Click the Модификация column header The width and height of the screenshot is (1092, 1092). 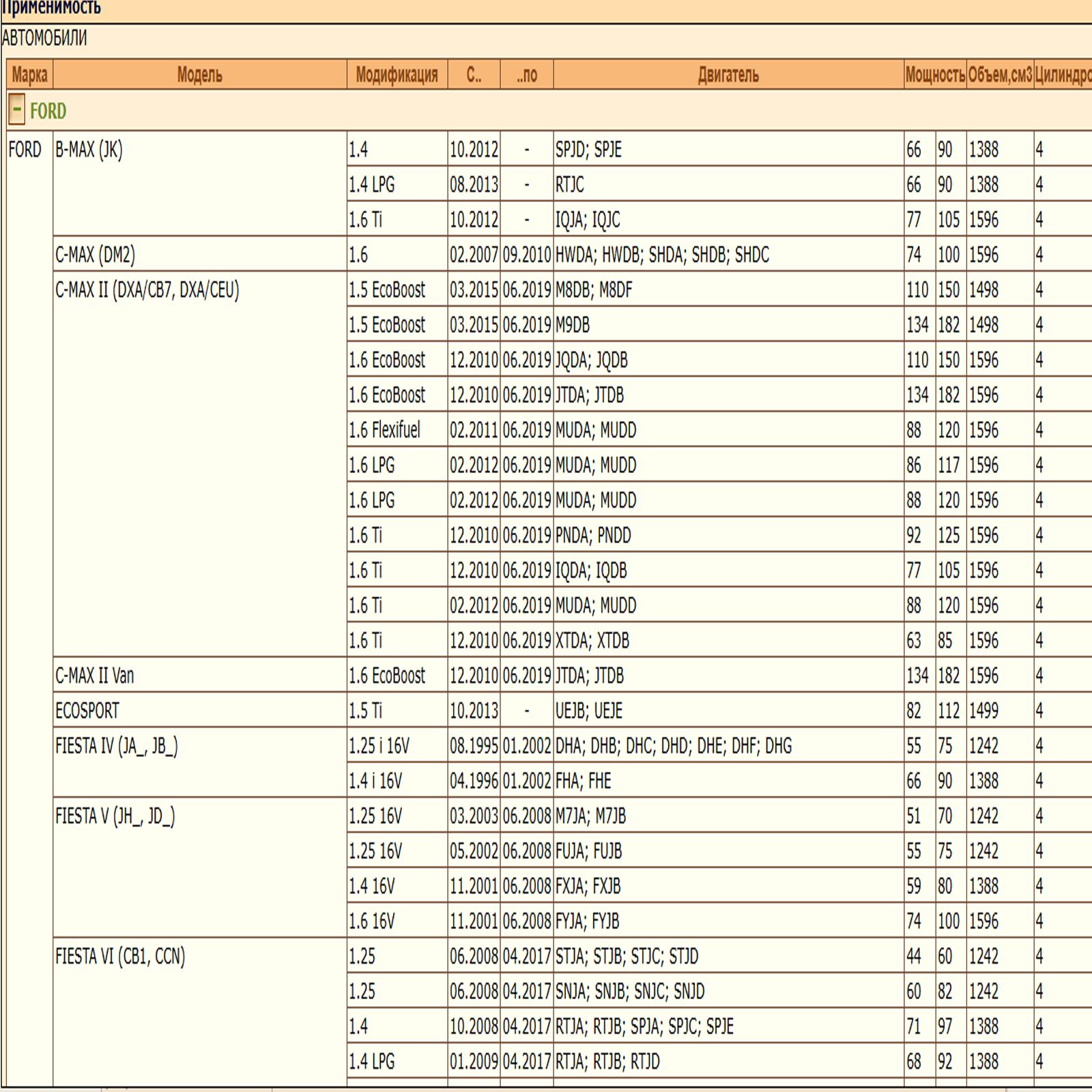397,74
